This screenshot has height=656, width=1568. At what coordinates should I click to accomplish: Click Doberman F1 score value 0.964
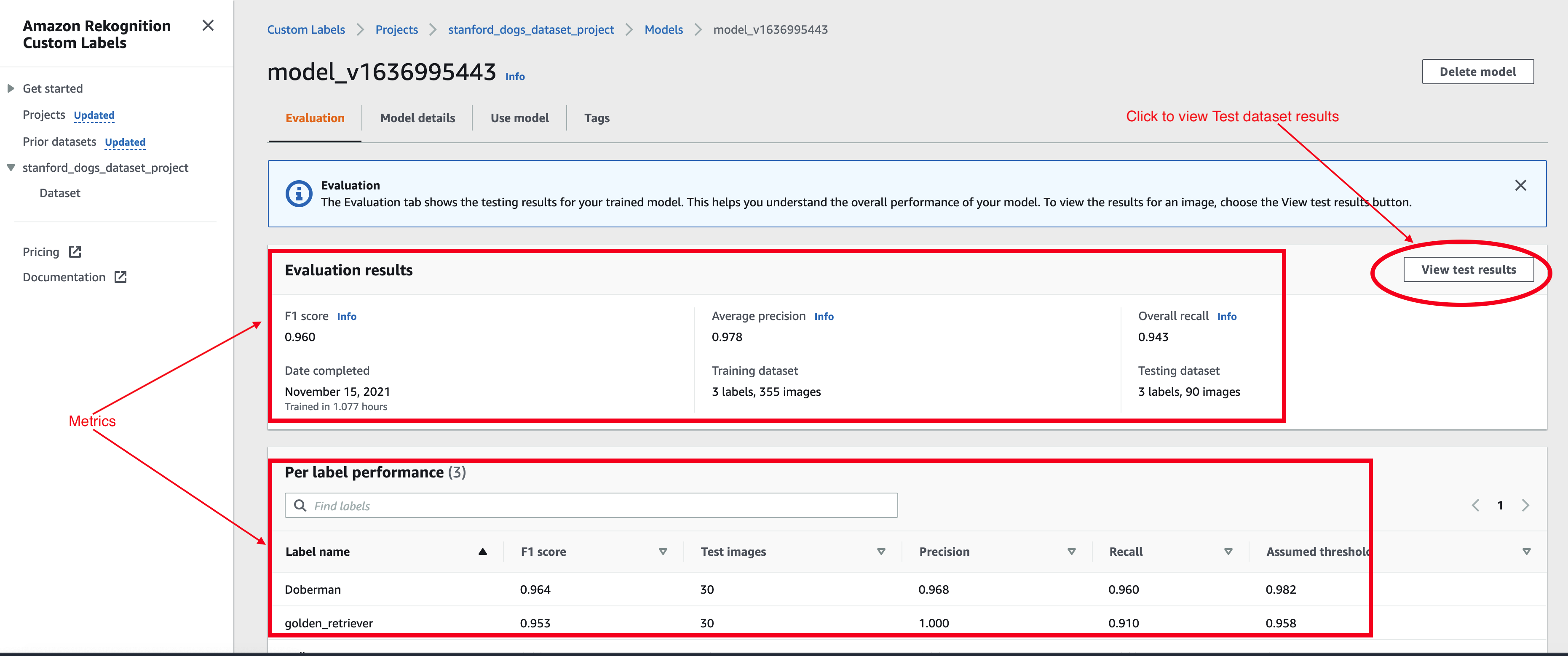(x=535, y=589)
